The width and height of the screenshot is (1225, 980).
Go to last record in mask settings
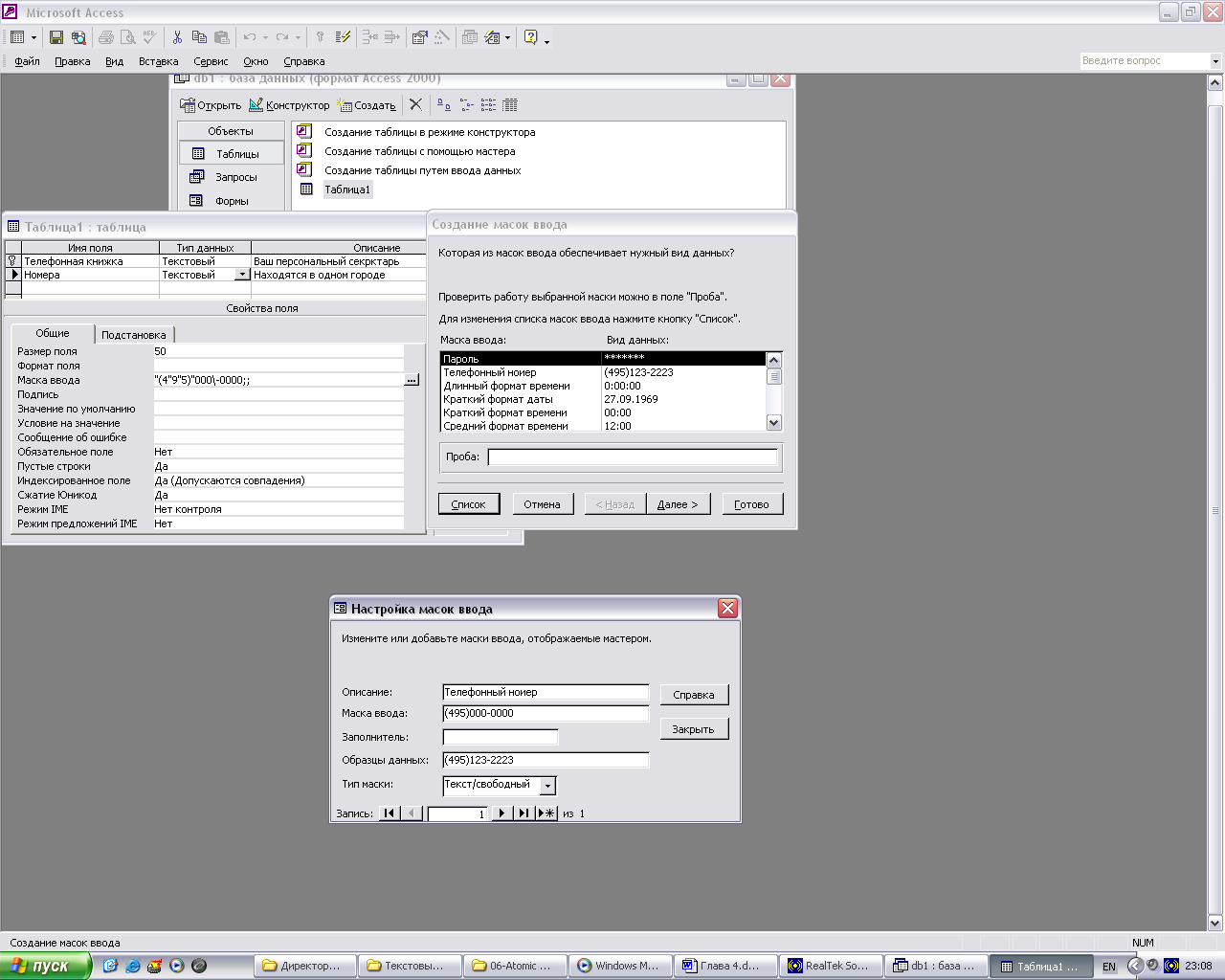click(x=523, y=813)
